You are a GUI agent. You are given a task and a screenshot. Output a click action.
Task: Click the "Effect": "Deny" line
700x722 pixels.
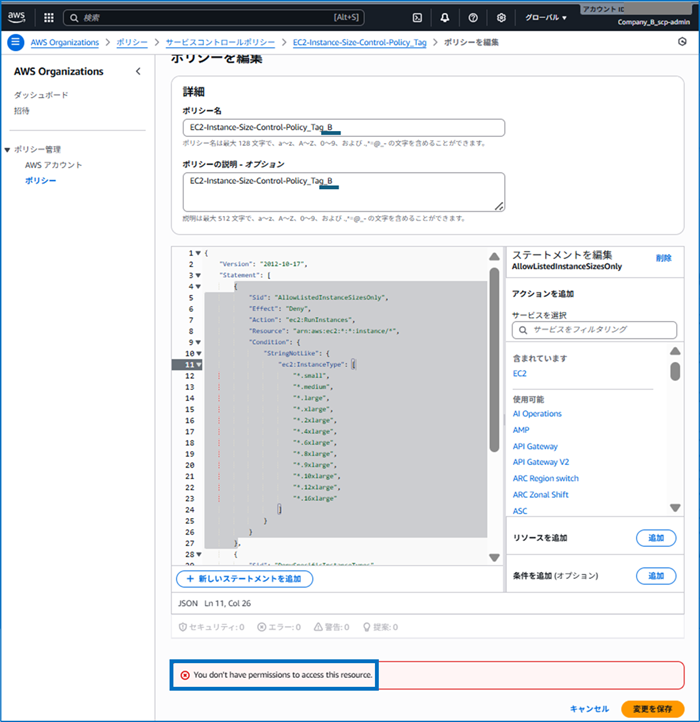(x=280, y=309)
